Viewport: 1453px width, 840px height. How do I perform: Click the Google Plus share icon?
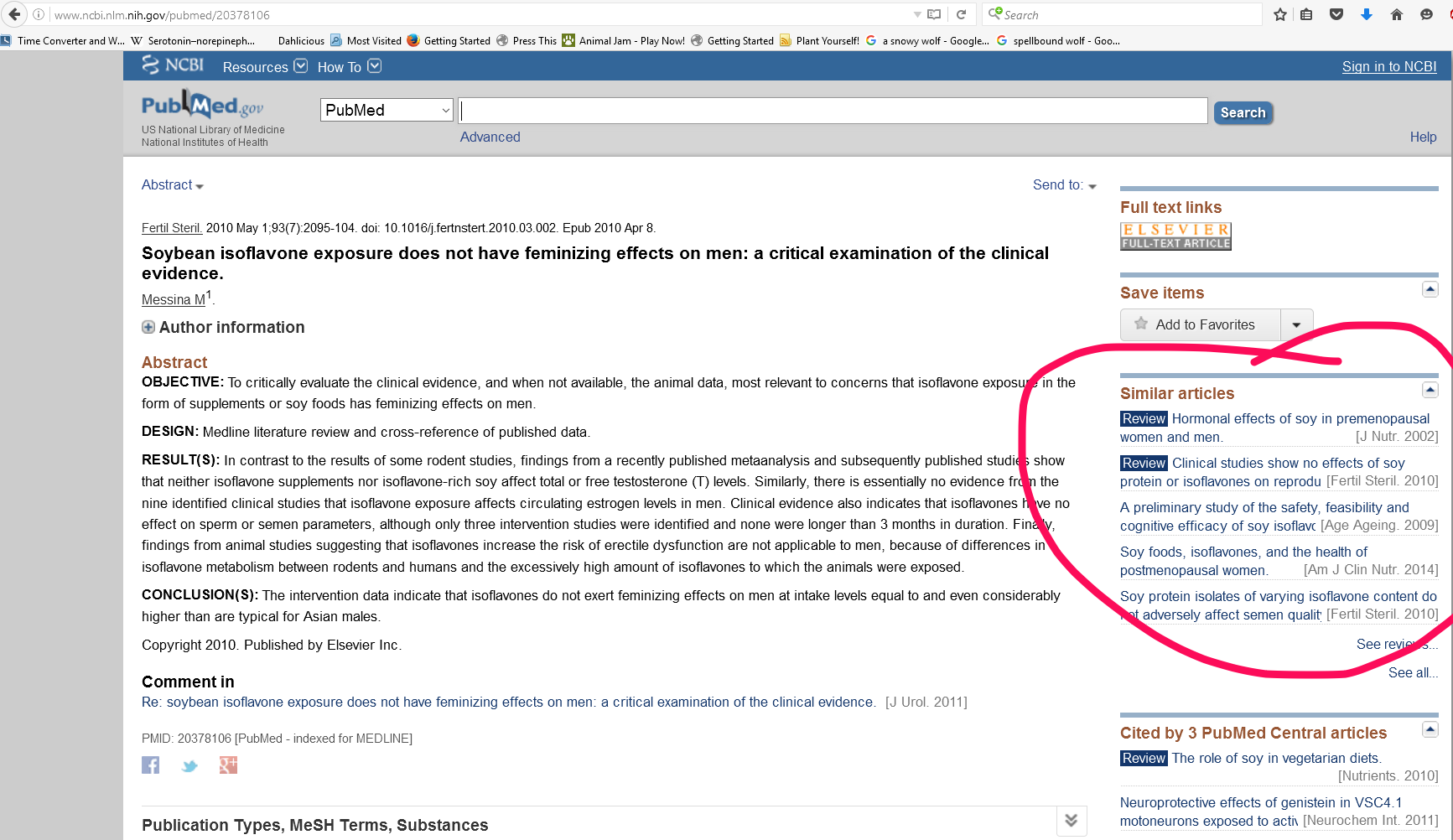pos(228,765)
